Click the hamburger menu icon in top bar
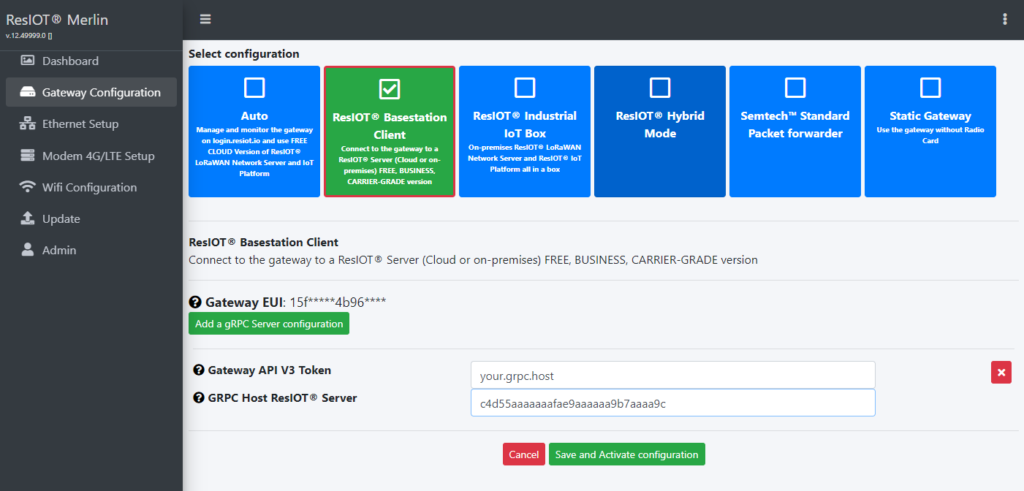The image size is (1024, 491). (x=206, y=19)
